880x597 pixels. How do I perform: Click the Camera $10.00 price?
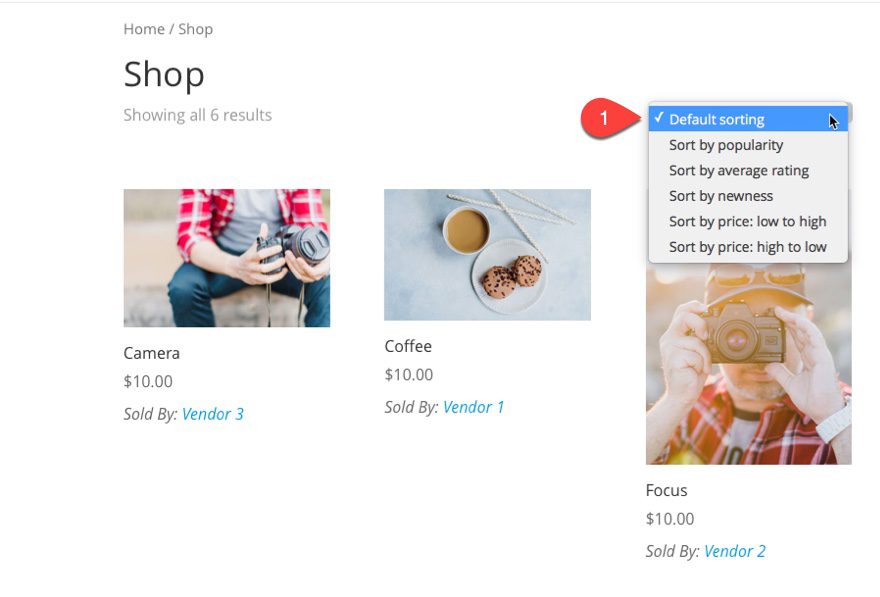click(x=148, y=381)
